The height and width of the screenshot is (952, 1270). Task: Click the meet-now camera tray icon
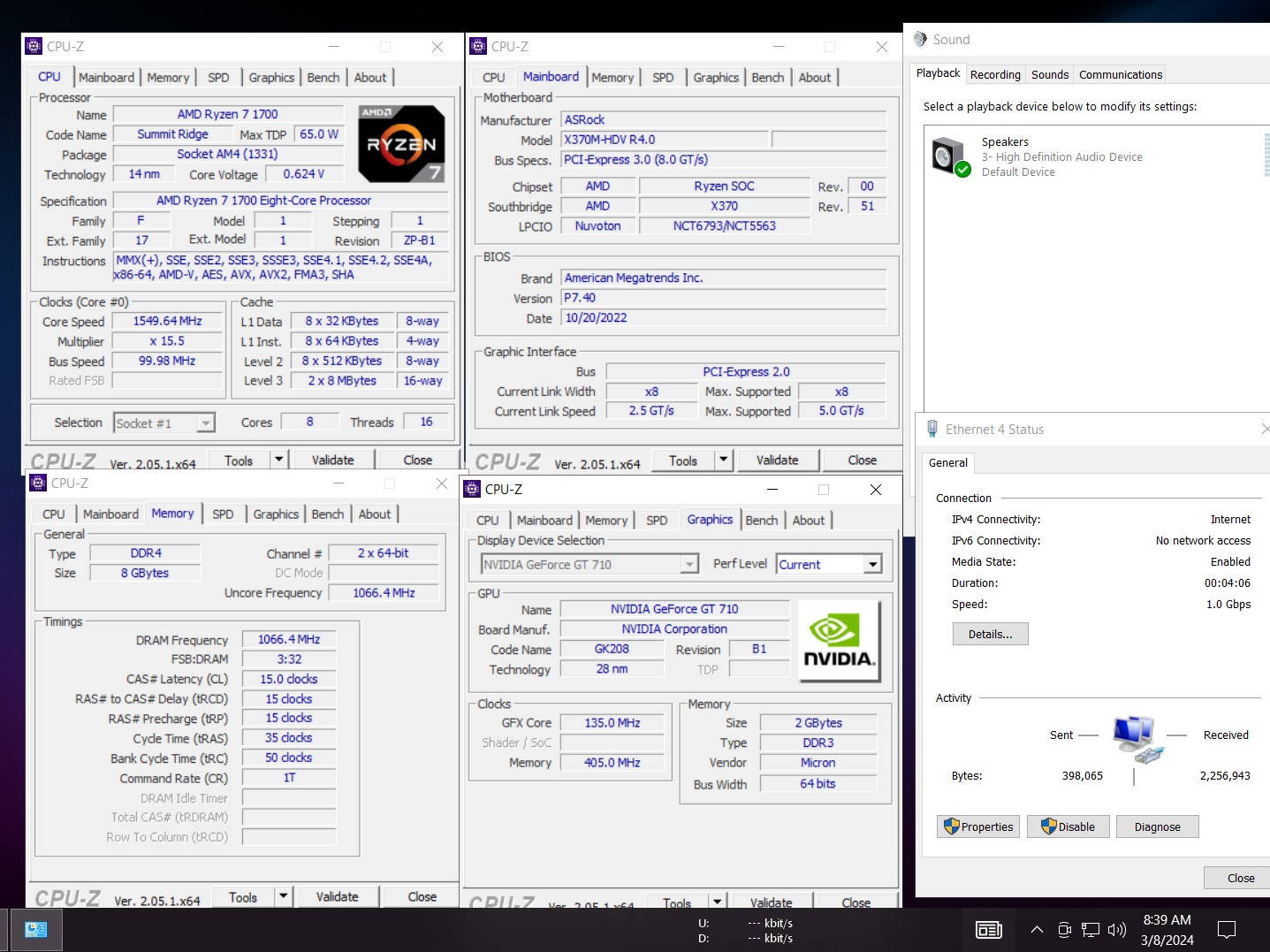tap(1064, 930)
